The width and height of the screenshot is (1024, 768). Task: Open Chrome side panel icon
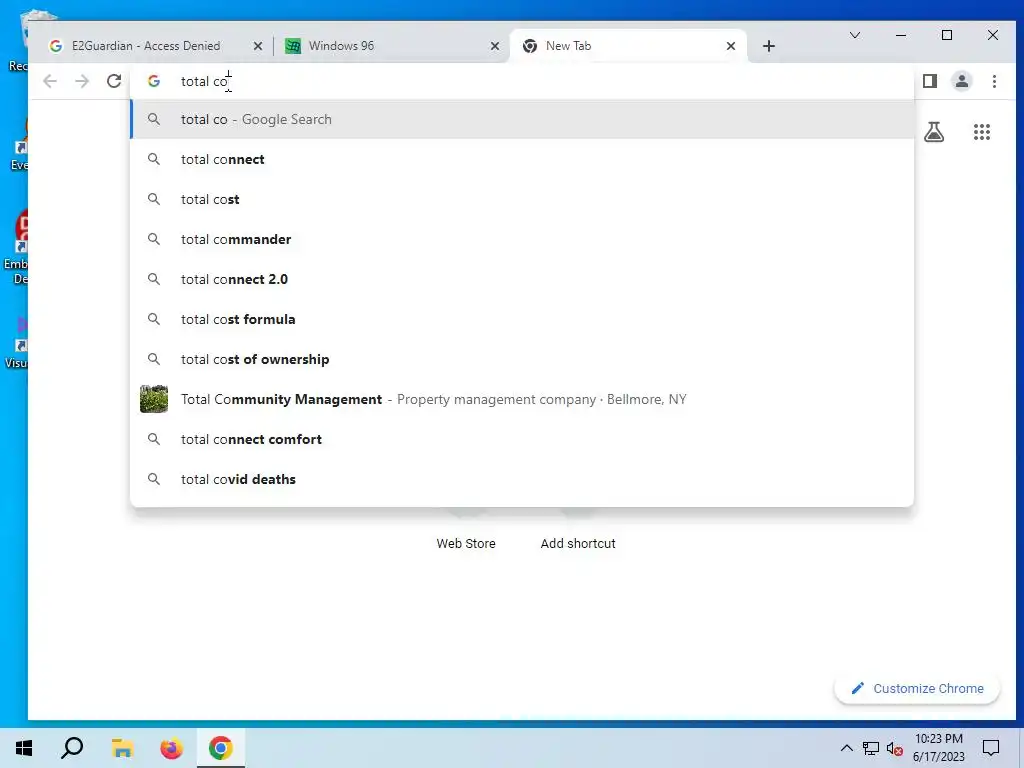929,81
